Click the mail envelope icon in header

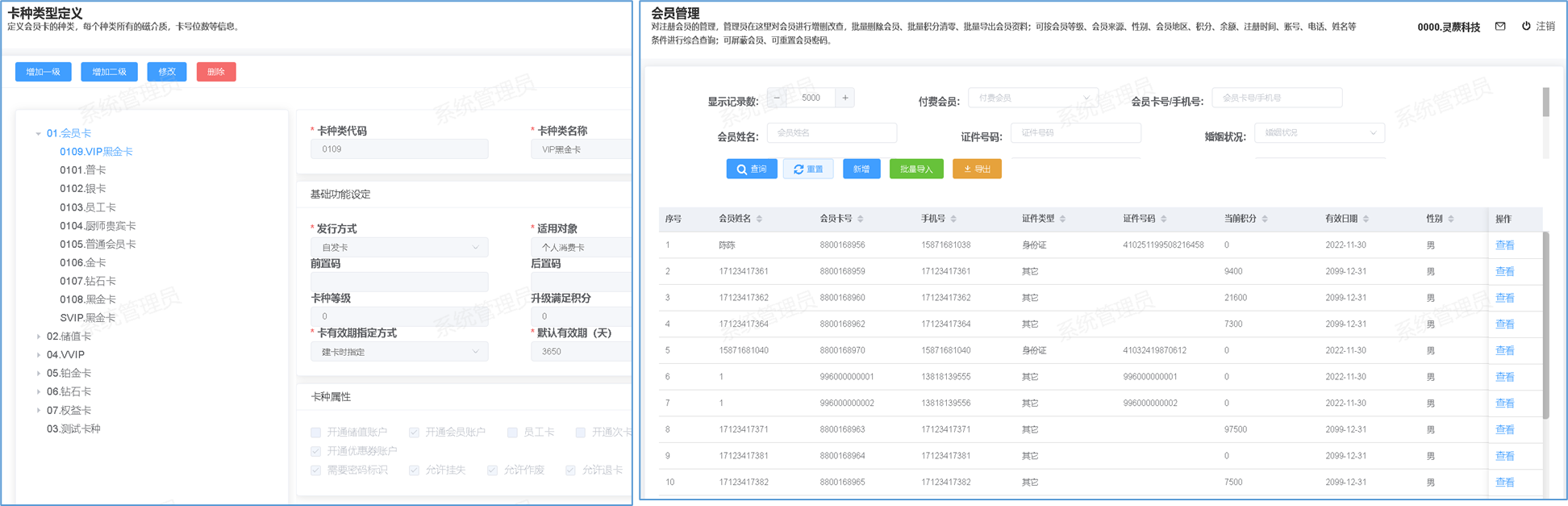click(x=1500, y=27)
